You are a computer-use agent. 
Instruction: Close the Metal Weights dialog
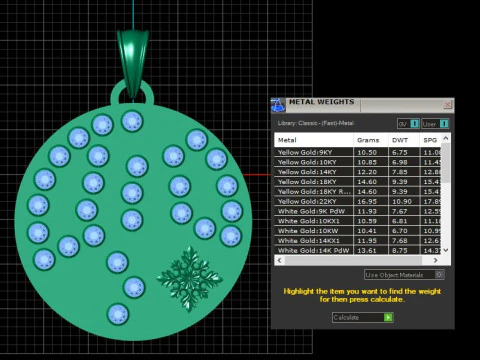(447, 105)
